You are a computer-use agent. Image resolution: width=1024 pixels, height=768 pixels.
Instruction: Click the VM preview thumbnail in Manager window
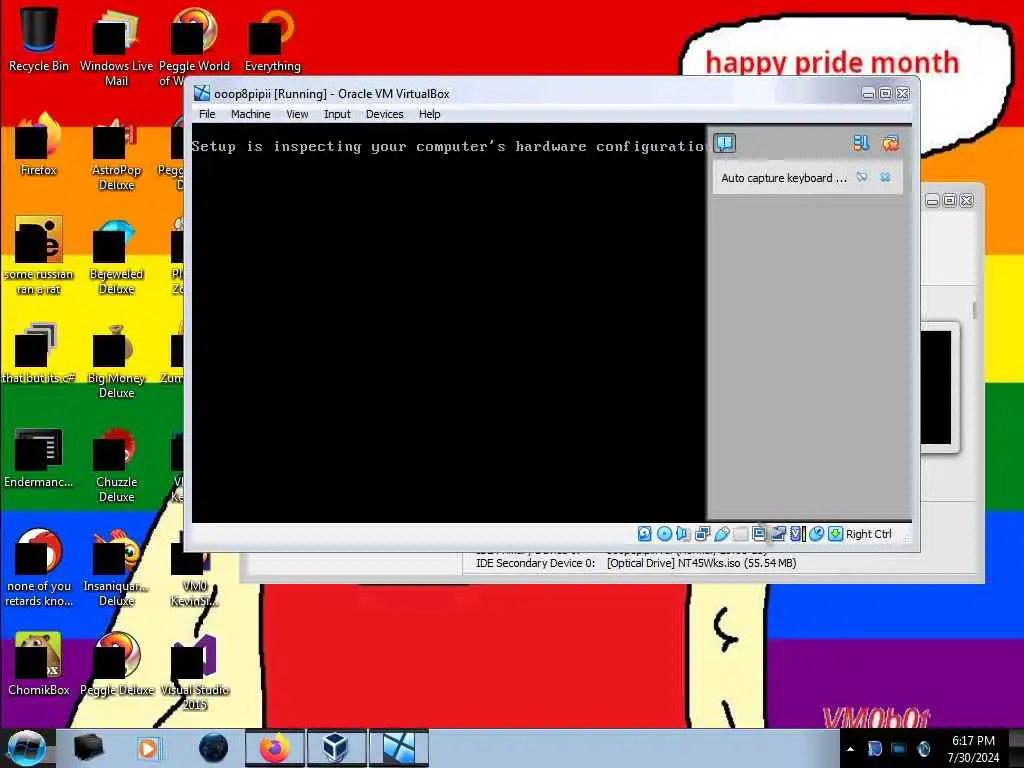pyautogui.click(x=936, y=387)
